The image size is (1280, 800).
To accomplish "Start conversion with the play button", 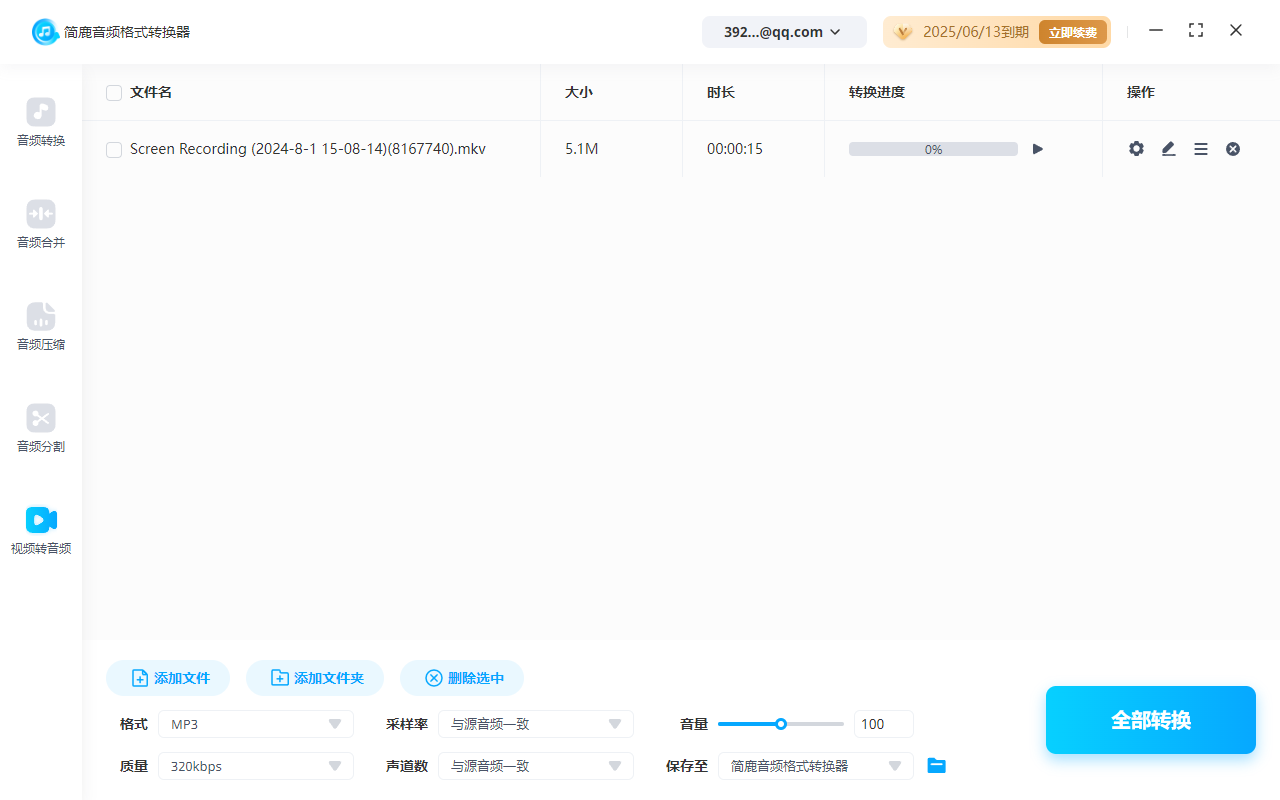I will coord(1037,148).
